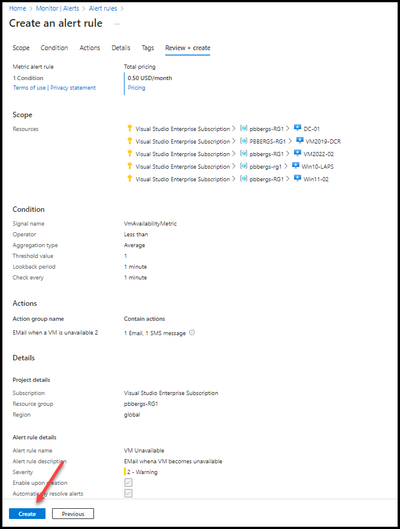
Task: Click subscription key icon in VM2019-DCR row
Action: [130, 140]
